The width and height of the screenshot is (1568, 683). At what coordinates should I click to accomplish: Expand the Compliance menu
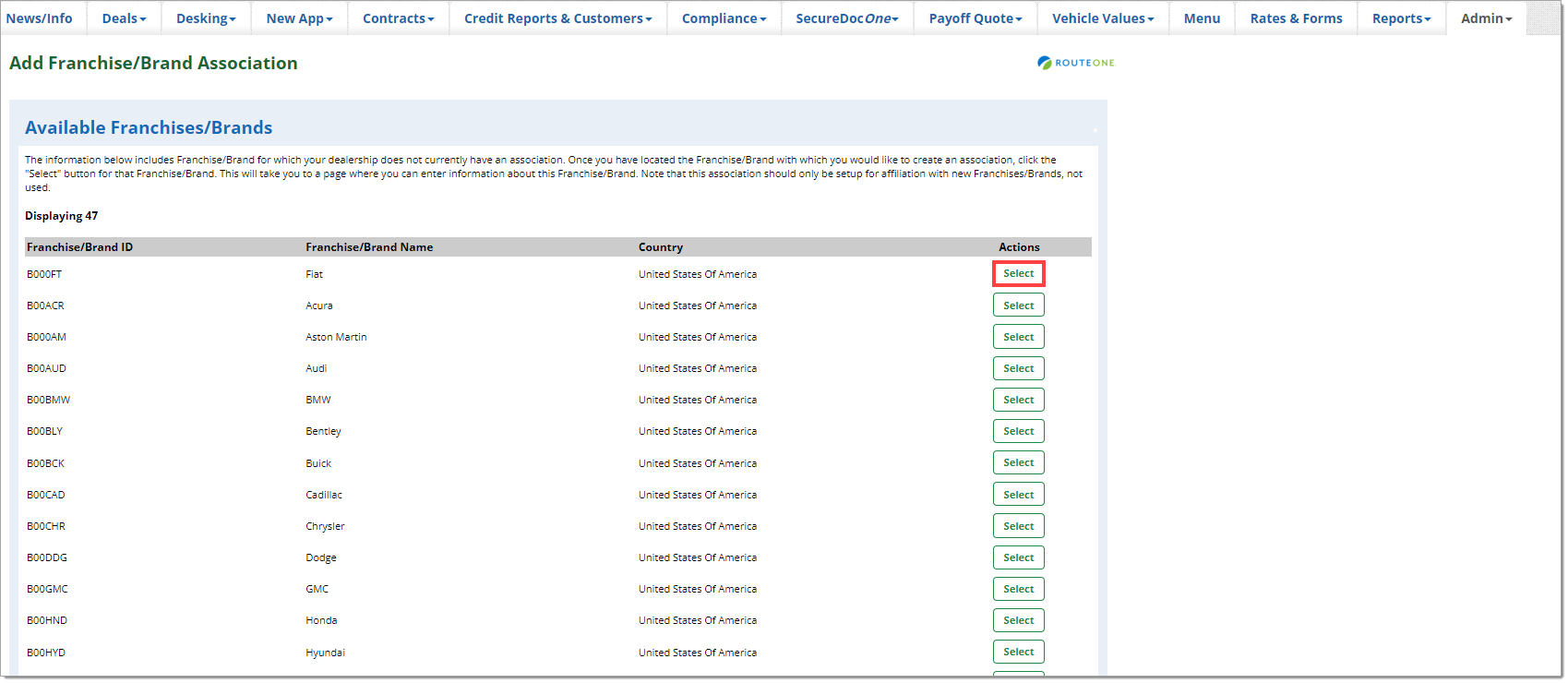click(724, 18)
